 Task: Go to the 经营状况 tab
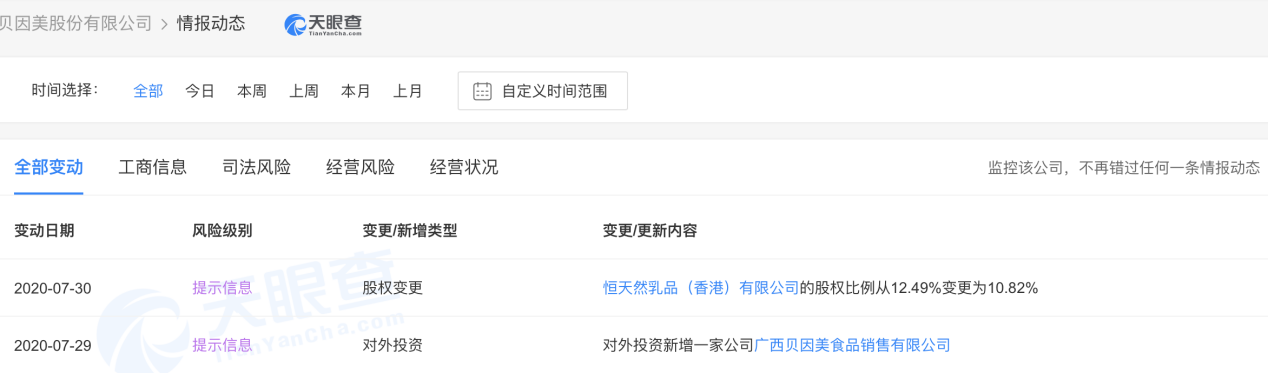tap(464, 167)
